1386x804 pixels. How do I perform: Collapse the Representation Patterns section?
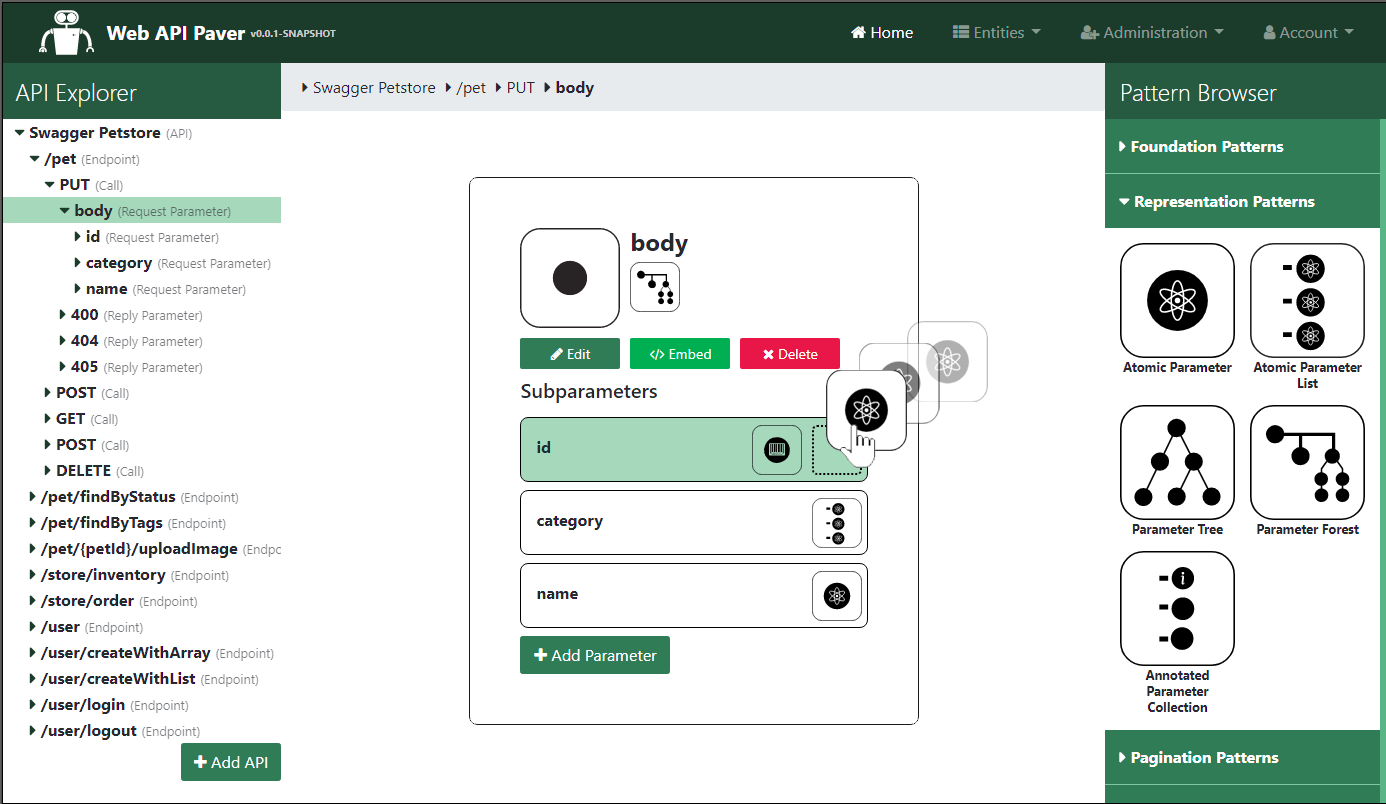click(1223, 202)
